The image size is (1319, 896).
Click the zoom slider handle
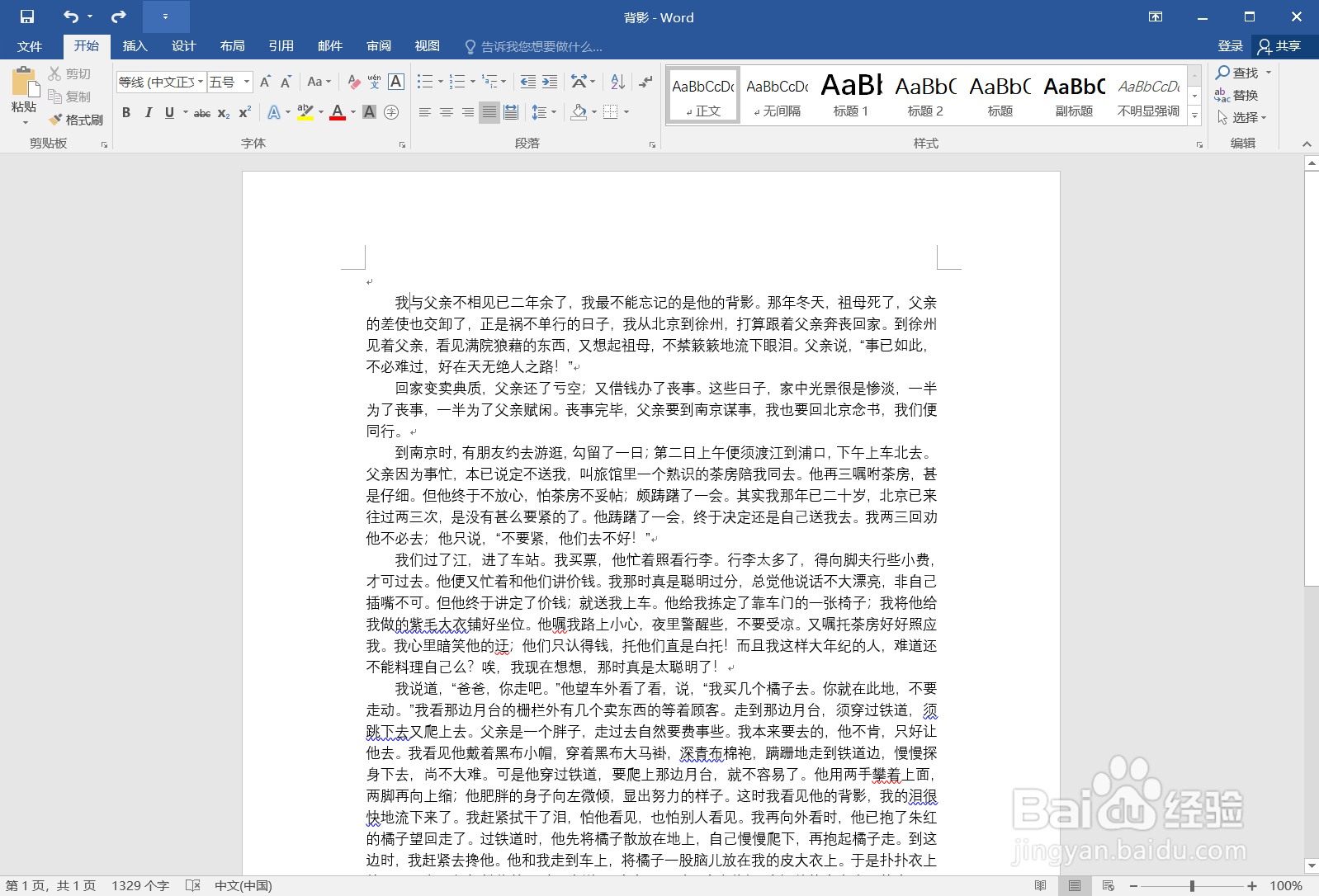1192,885
